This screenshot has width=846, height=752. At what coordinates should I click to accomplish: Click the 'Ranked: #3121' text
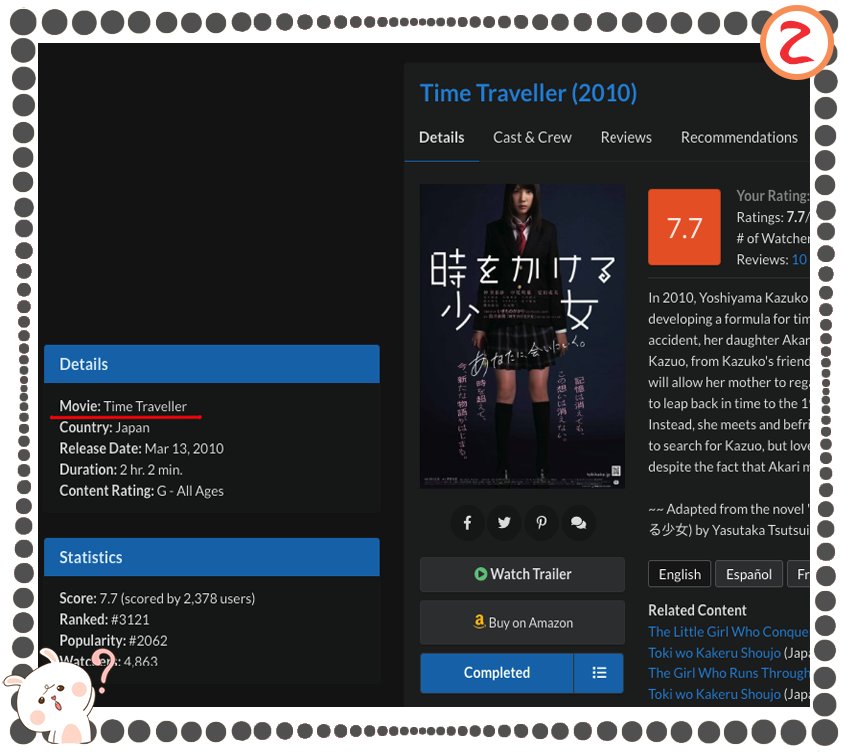104,619
